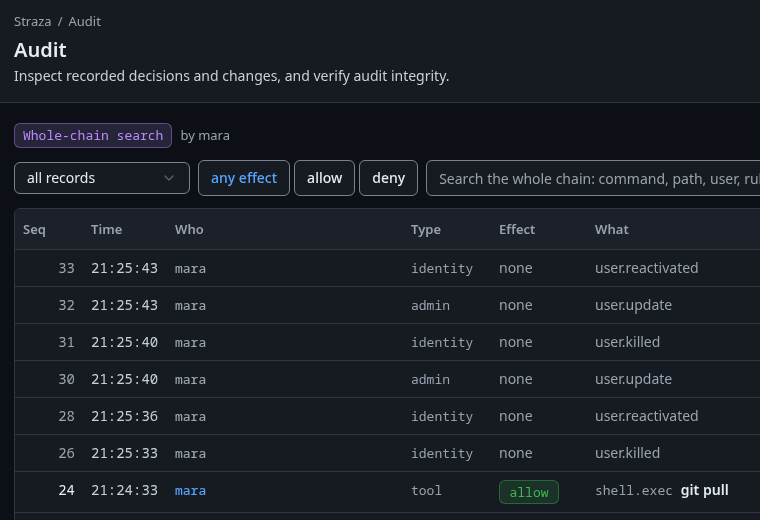Screen dimensions: 760x520
Task: Click 'identity' type in row 33
Action: (442, 268)
